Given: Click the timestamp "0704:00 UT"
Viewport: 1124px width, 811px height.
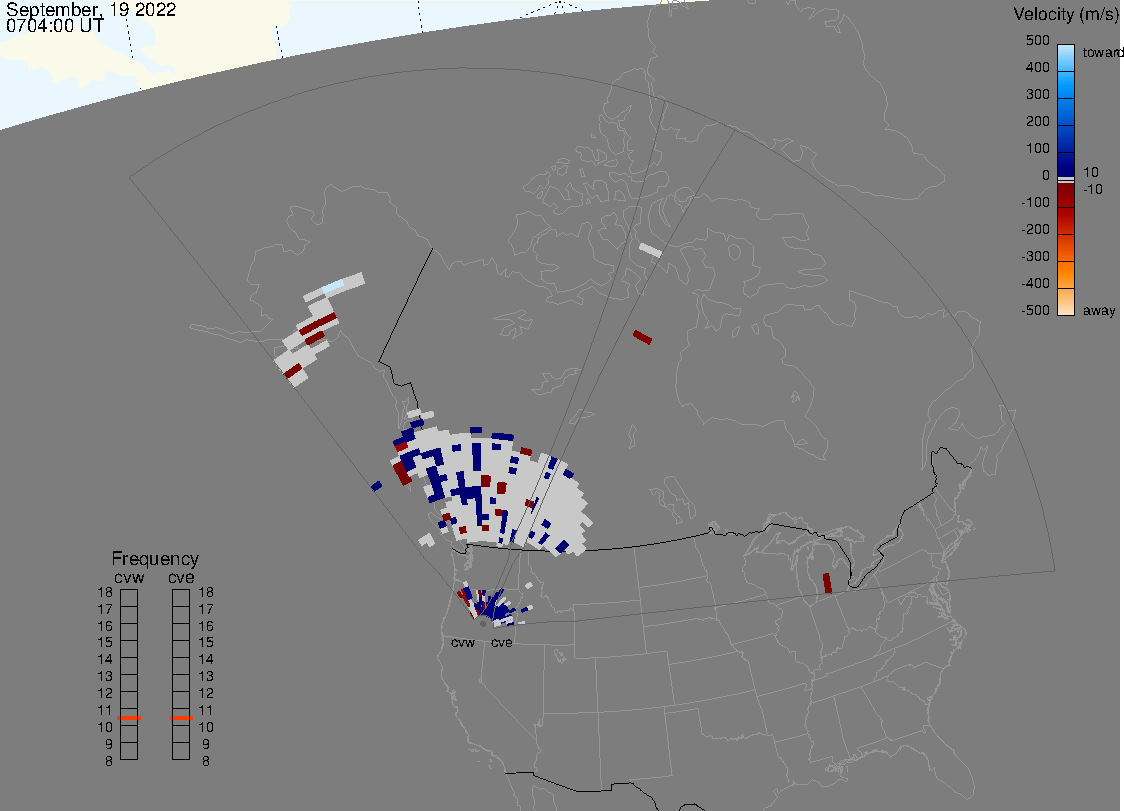Looking at the screenshot, I should (54, 26).
